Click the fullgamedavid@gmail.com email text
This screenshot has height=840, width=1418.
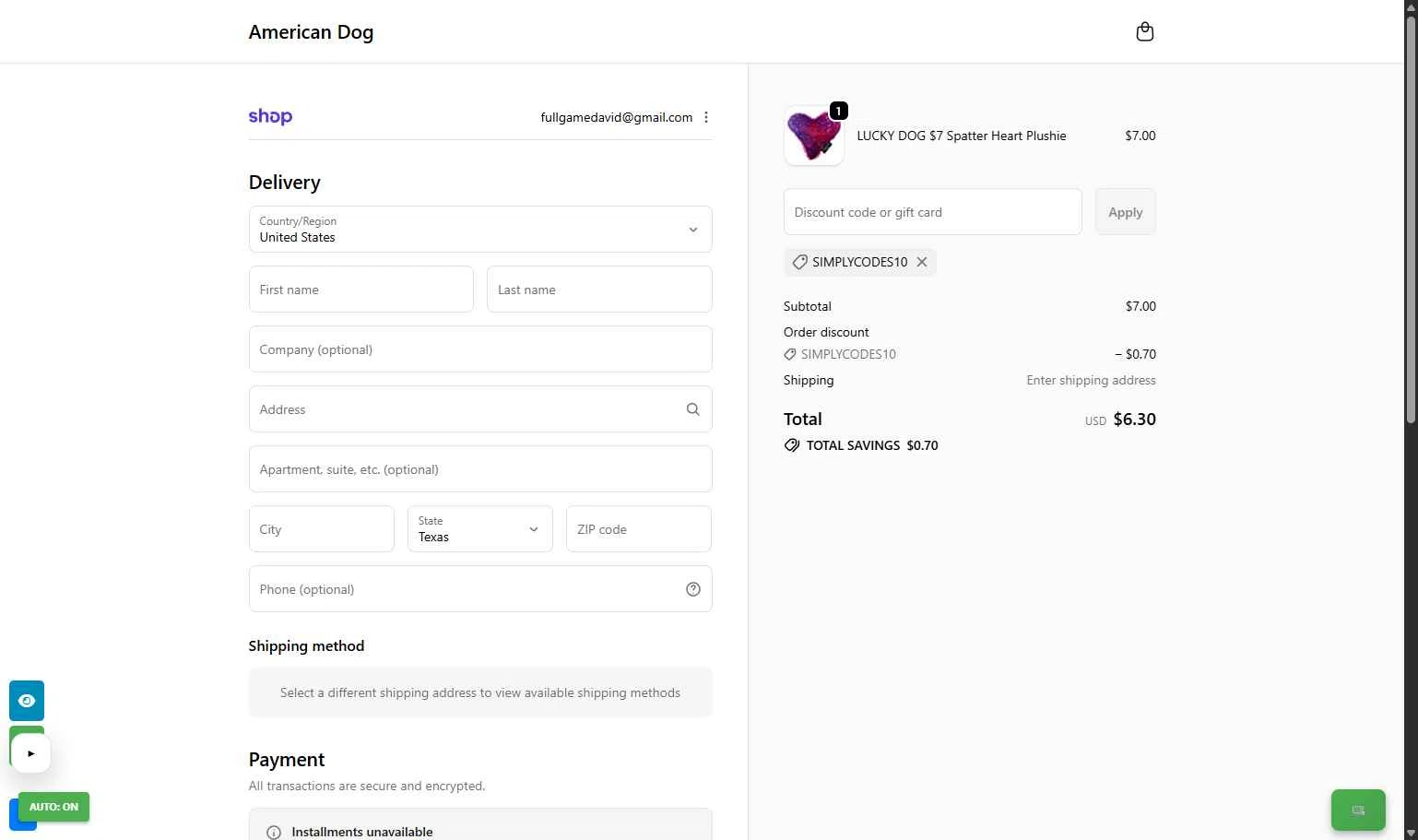point(617,117)
